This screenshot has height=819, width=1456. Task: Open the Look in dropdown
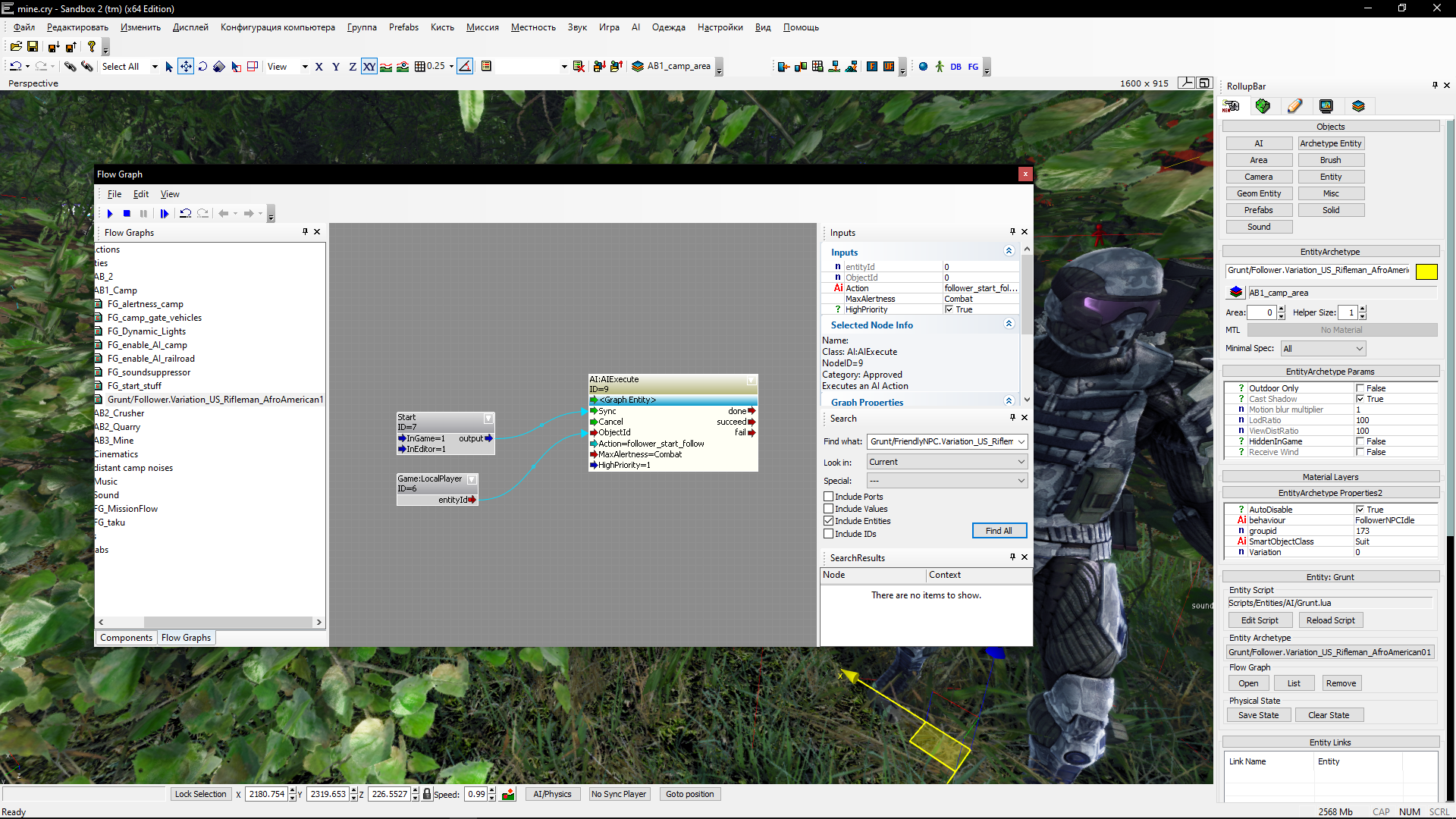pyautogui.click(x=946, y=462)
